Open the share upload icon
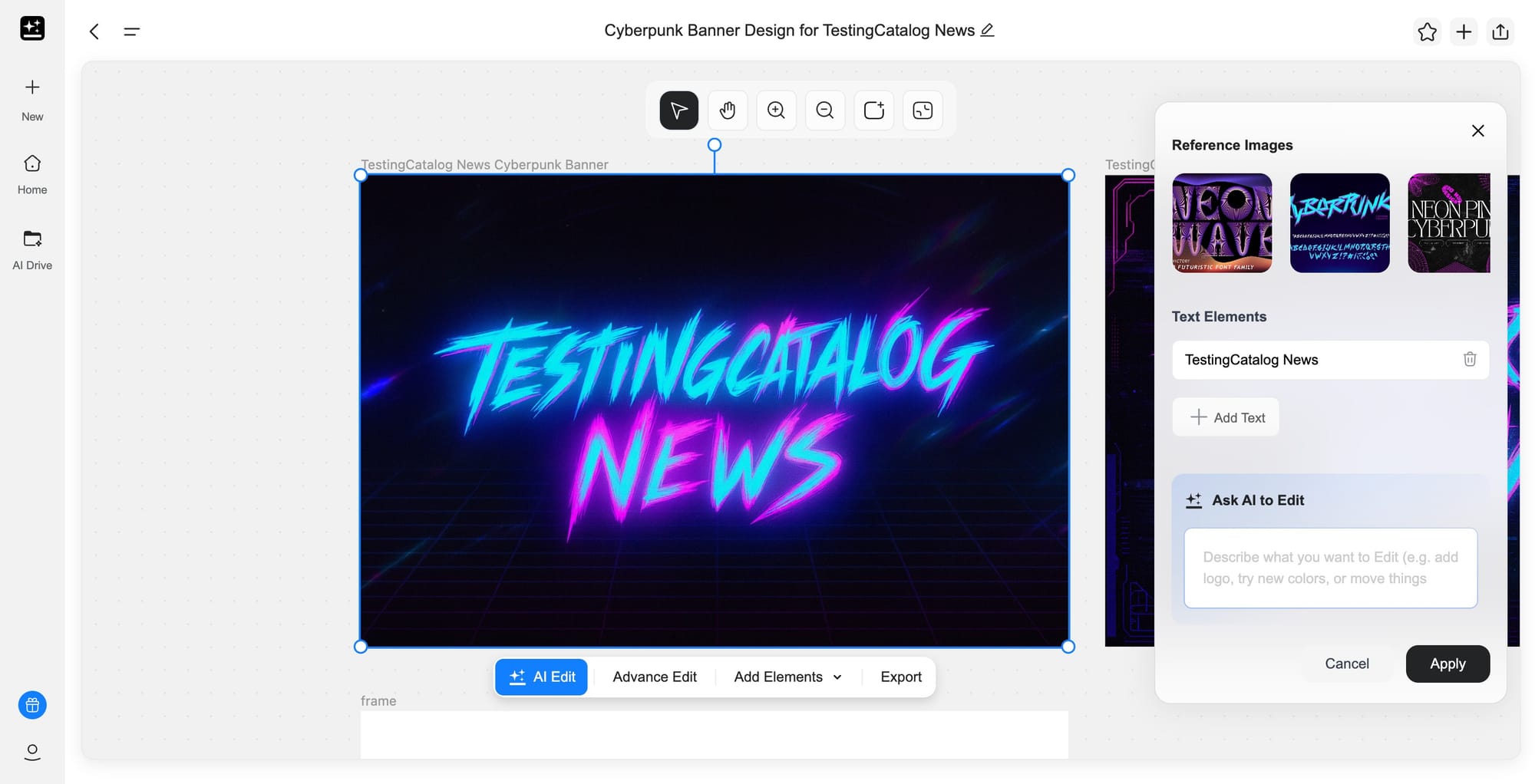This screenshot has height=784, width=1535. (x=1500, y=31)
